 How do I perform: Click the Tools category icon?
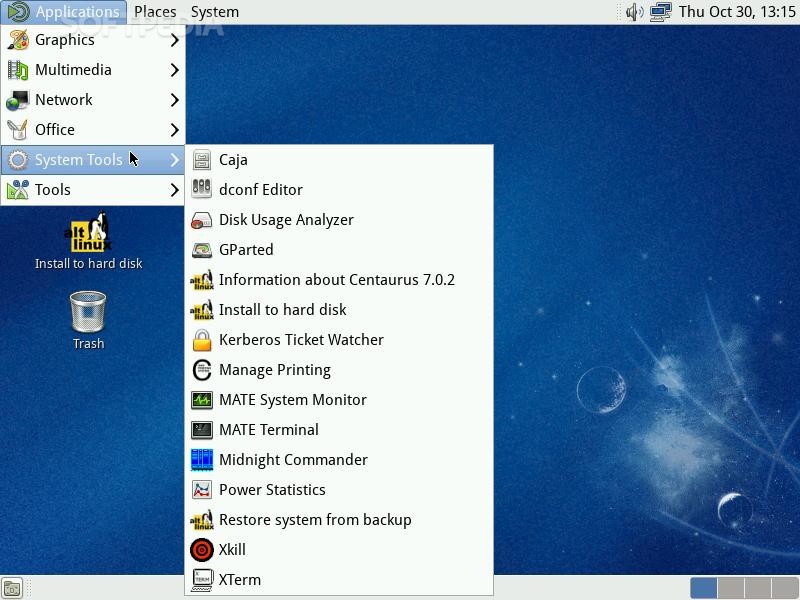[x=18, y=190]
